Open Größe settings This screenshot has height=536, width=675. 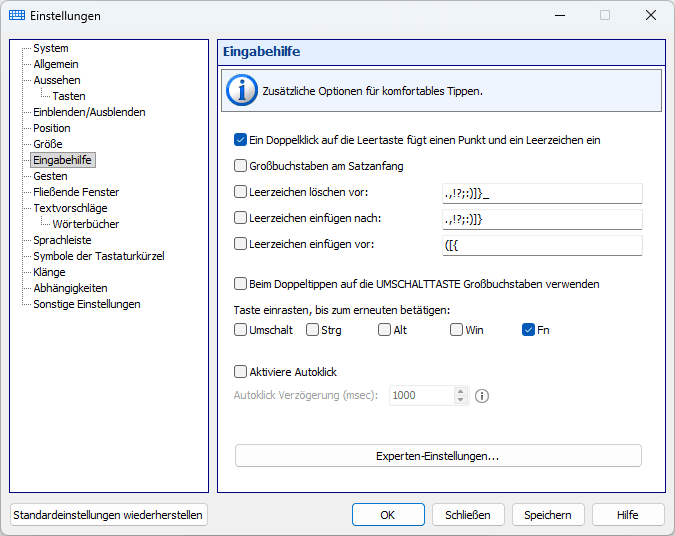tap(48, 144)
